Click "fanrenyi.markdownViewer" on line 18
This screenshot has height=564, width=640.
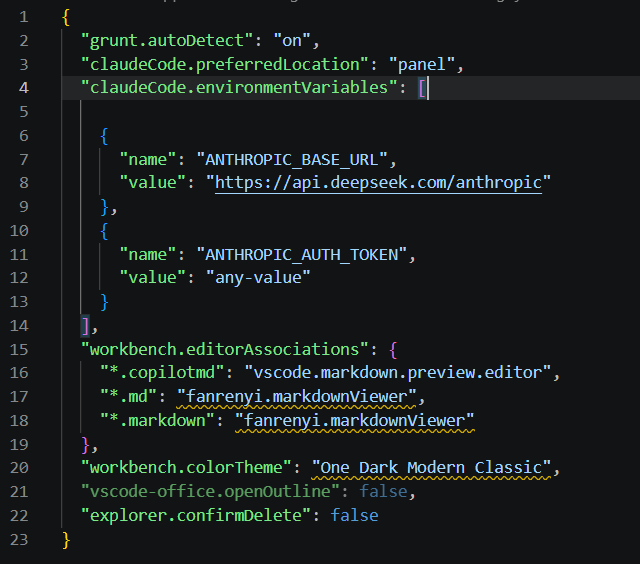coord(355,420)
